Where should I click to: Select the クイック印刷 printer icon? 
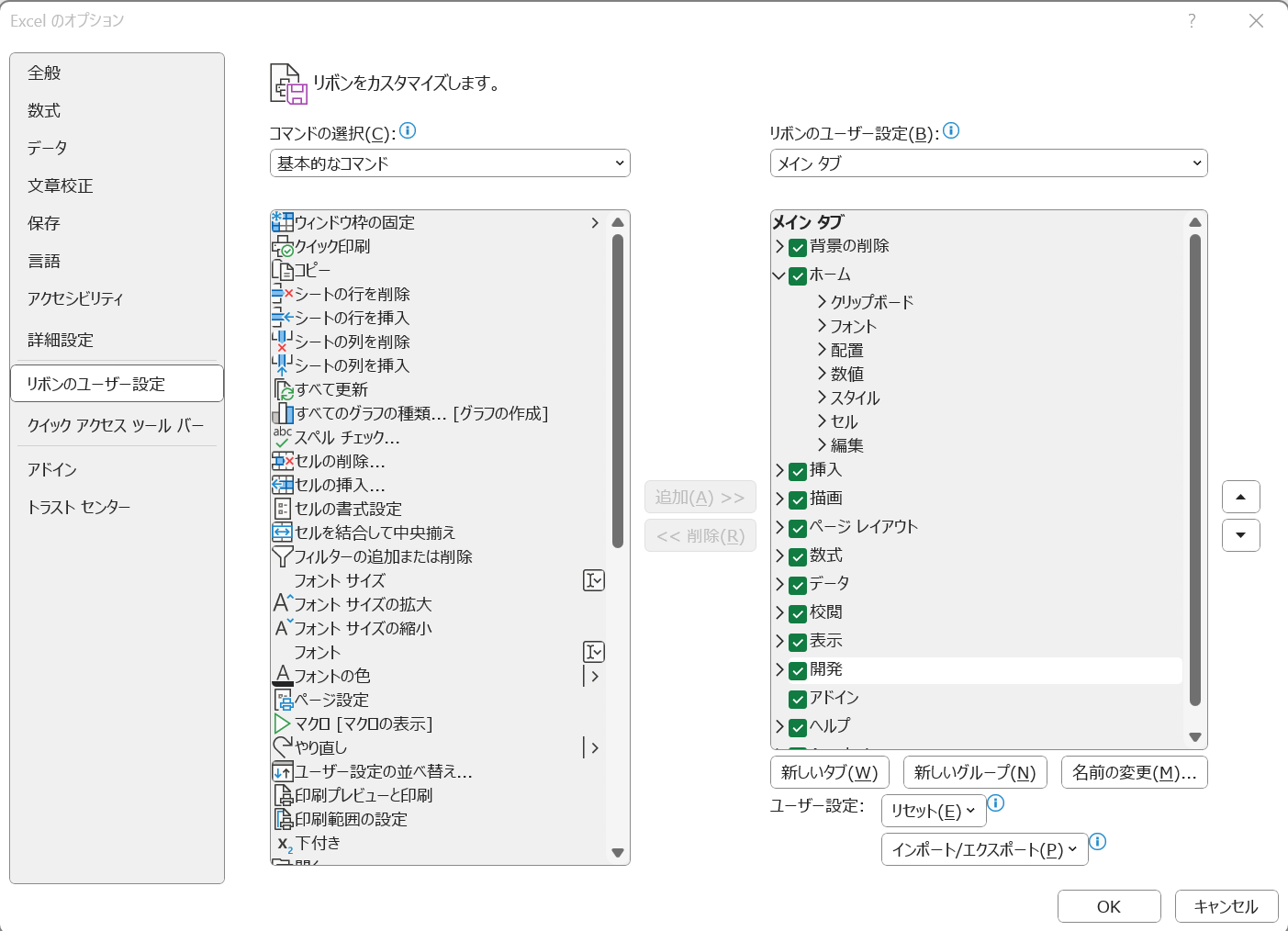(x=283, y=246)
